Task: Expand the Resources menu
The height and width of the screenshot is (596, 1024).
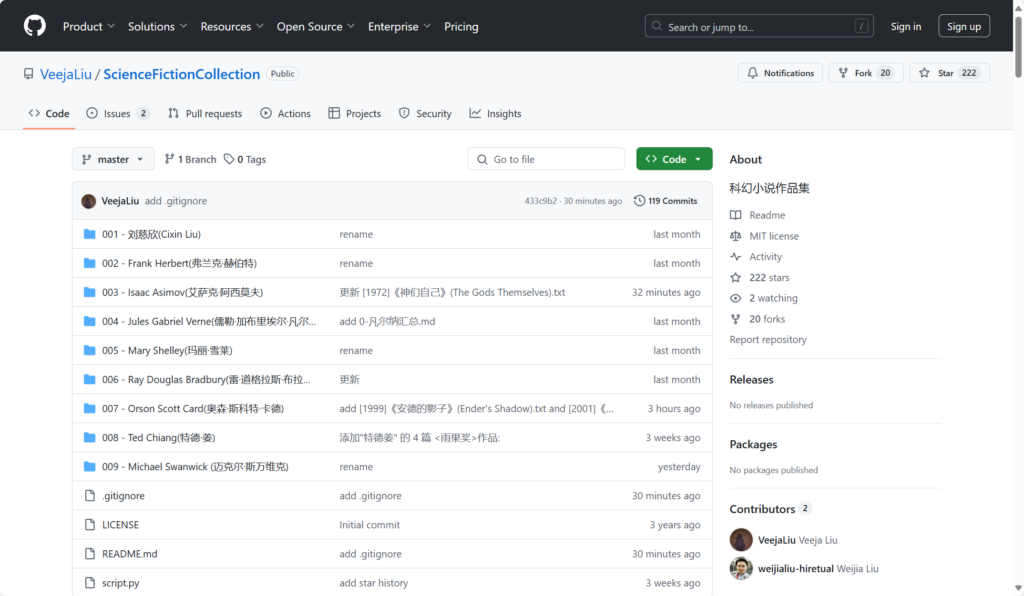Action: click(x=232, y=26)
